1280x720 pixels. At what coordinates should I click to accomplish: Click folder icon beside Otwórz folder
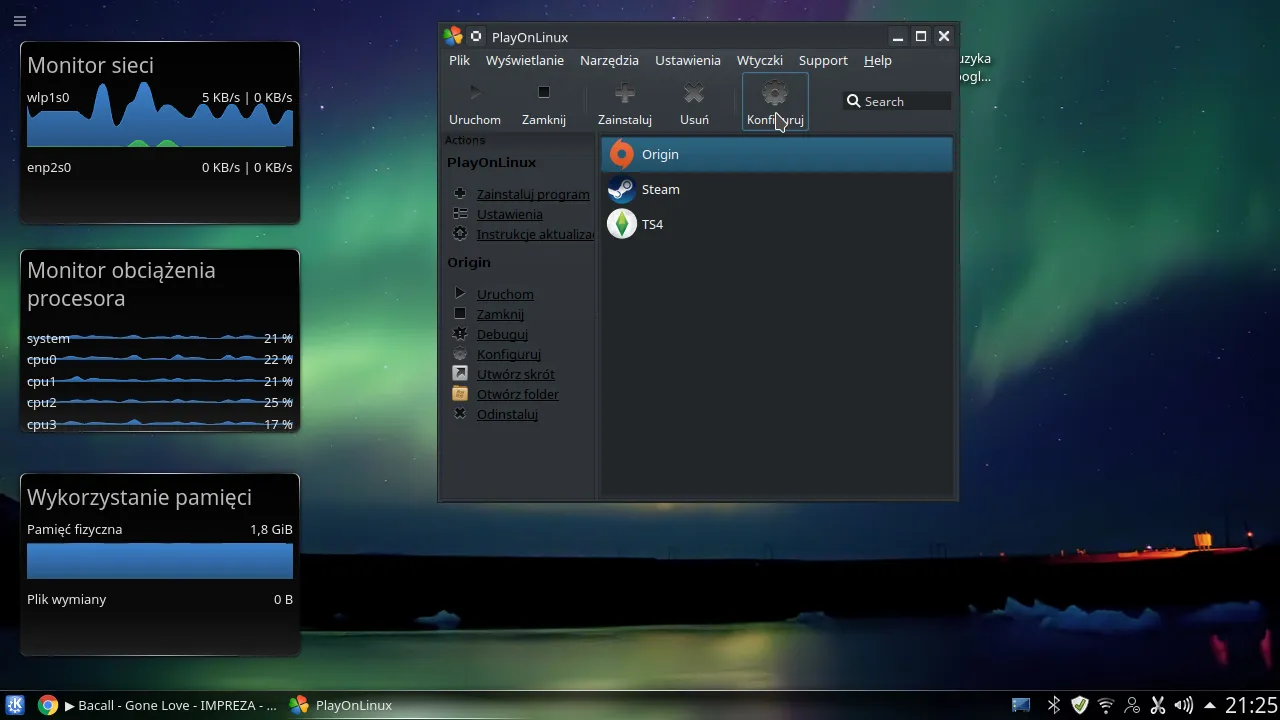coord(460,394)
